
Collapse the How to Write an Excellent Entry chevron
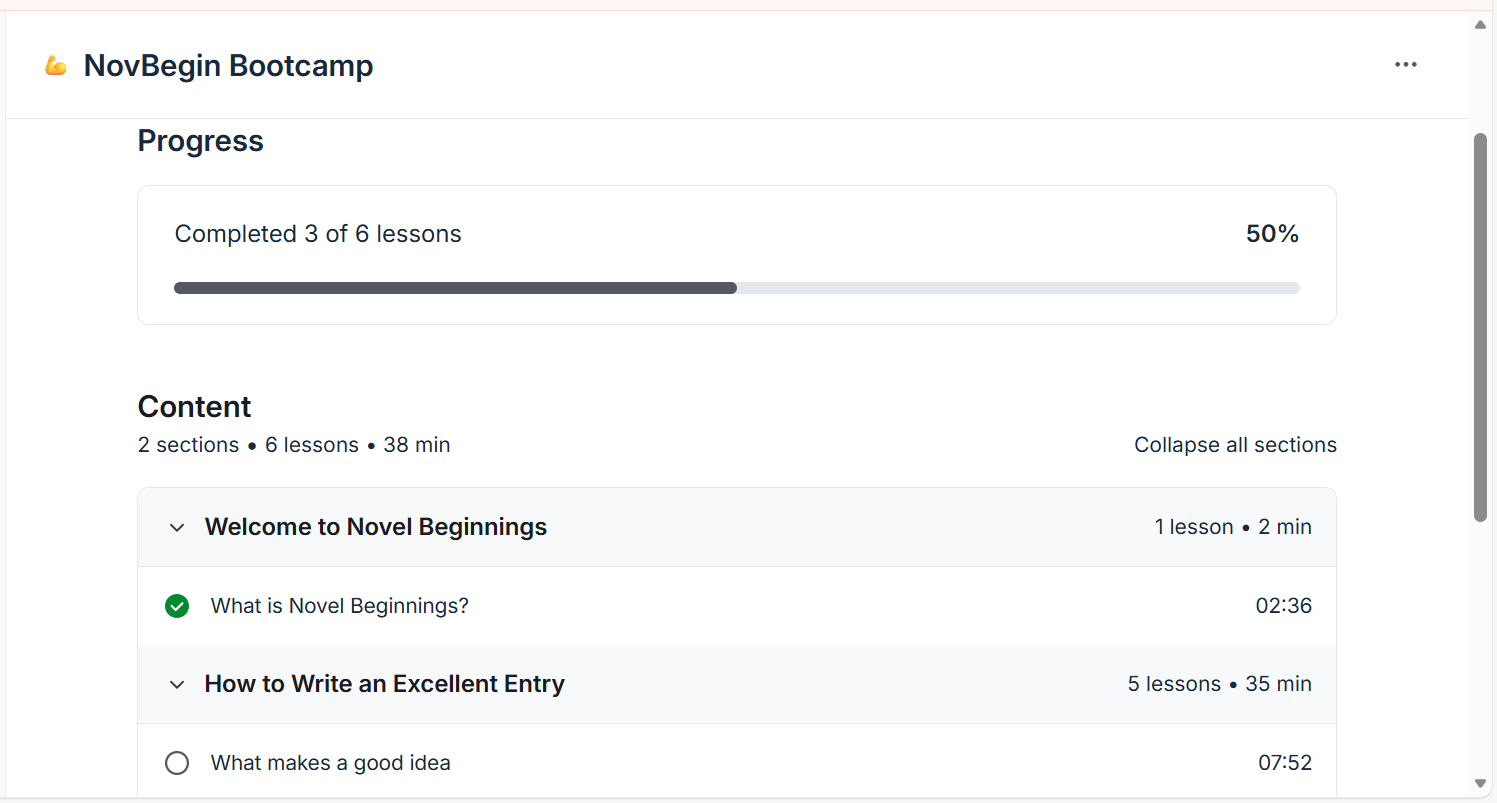(177, 684)
